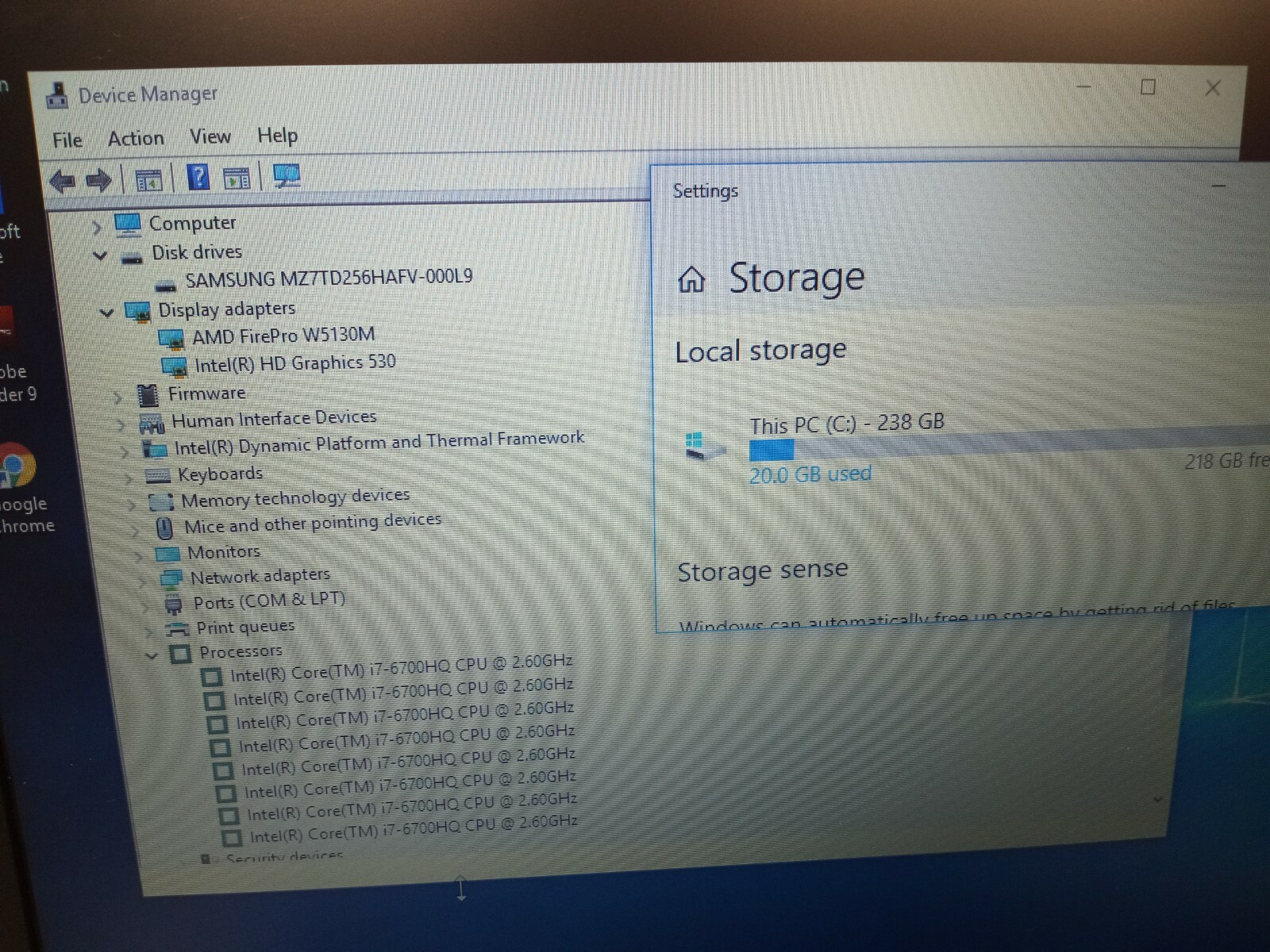
Task: Expand the Computer node
Action: [97, 228]
